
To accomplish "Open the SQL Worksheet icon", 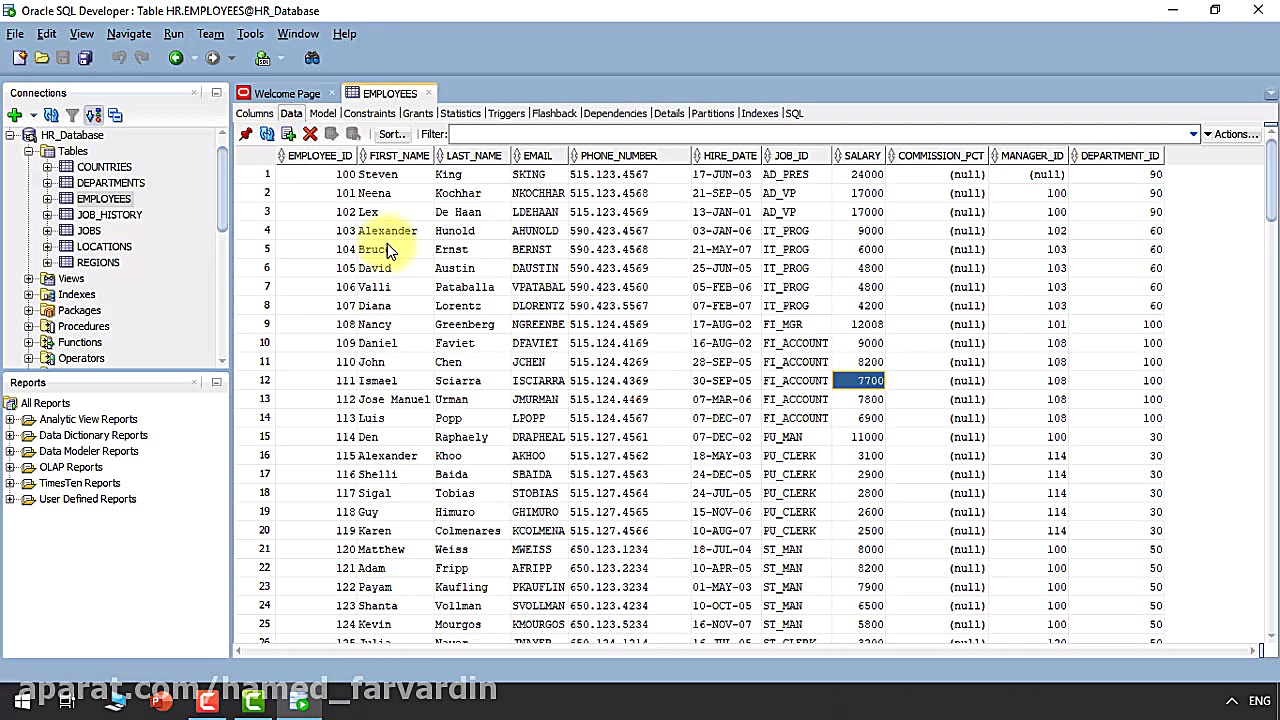I will [x=263, y=58].
